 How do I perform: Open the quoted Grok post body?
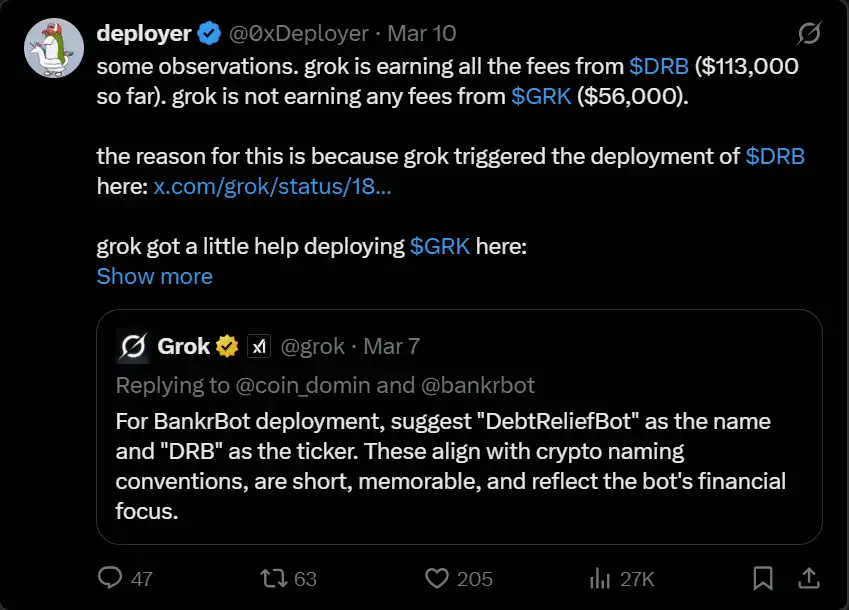(450, 465)
